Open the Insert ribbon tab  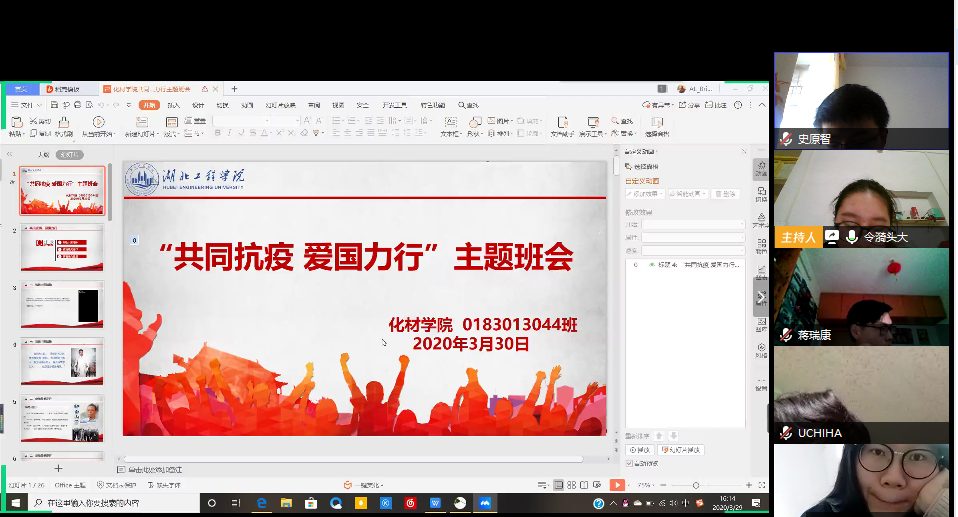(174, 104)
